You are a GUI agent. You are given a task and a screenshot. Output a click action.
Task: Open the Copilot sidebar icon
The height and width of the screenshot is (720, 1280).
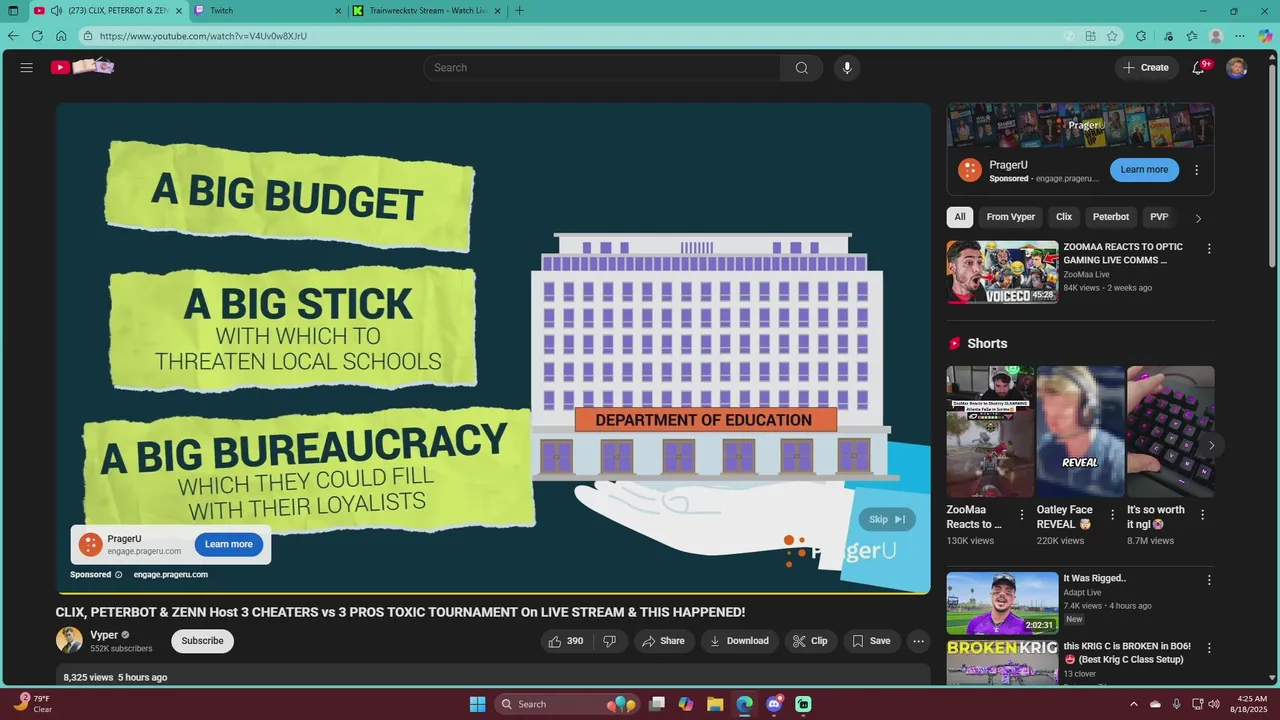pos(1265,36)
